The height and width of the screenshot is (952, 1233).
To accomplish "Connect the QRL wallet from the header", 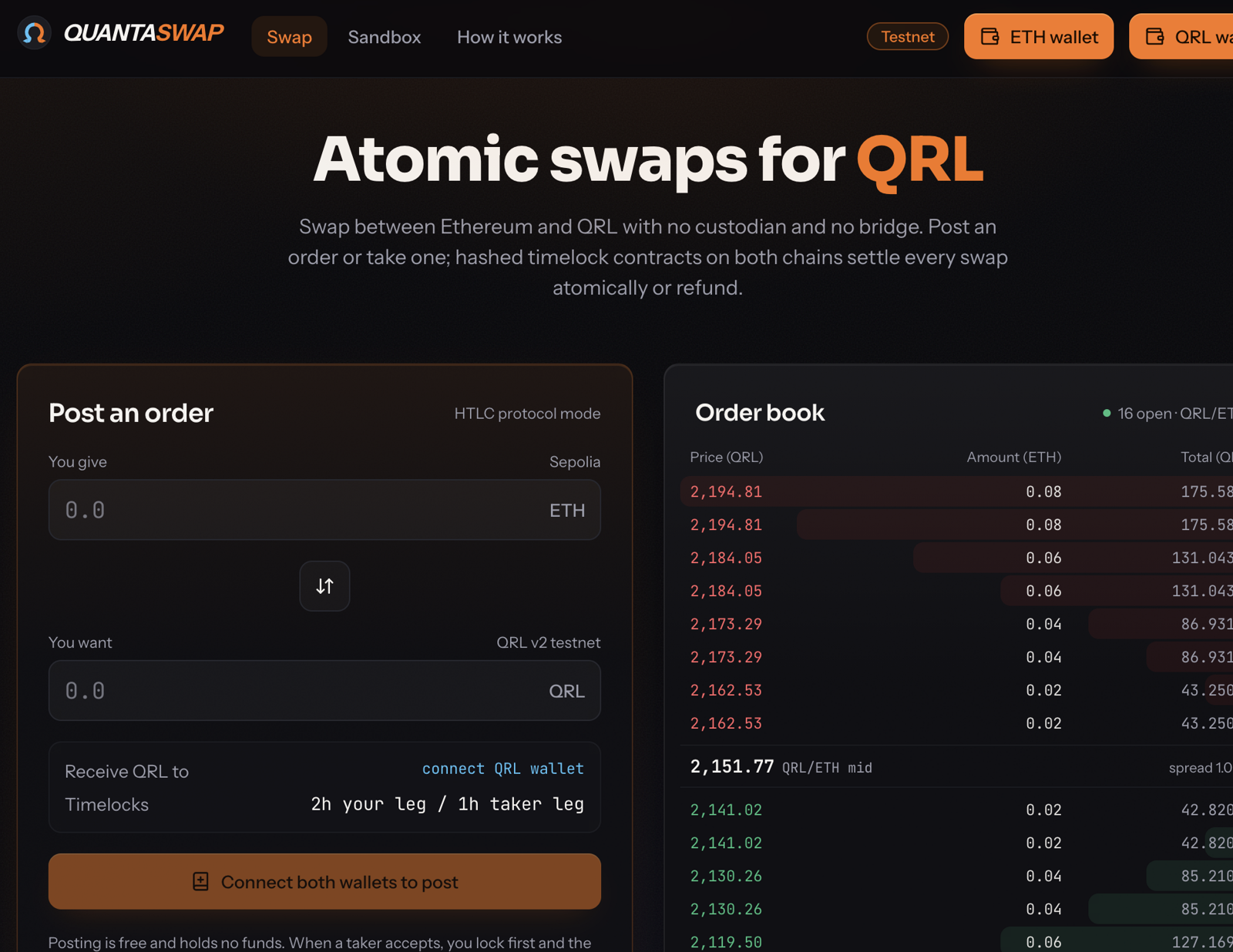I will pyautogui.click(x=1181, y=36).
